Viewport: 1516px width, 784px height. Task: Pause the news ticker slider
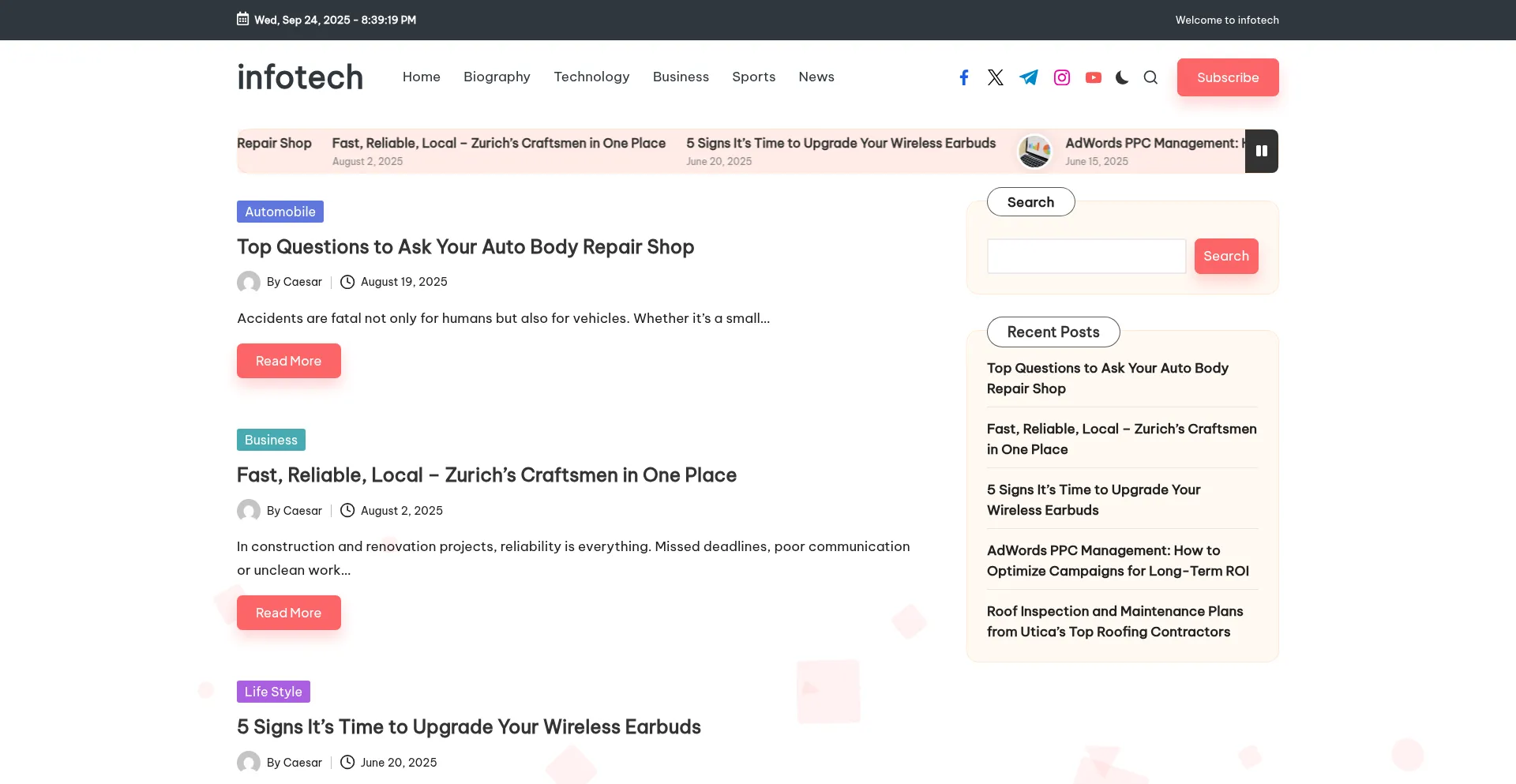[x=1262, y=151]
